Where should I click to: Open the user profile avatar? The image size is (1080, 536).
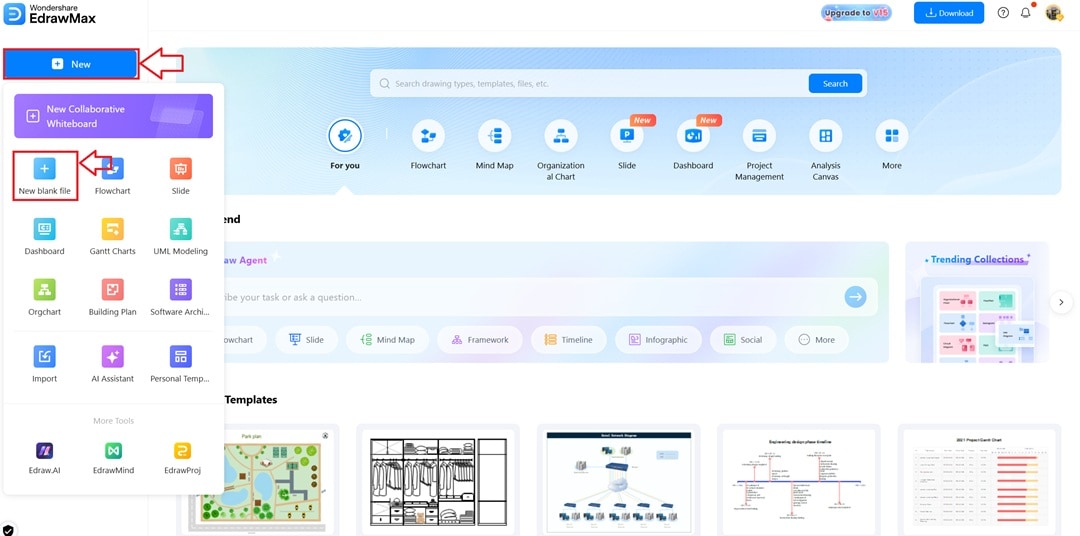click(1054, 12)
